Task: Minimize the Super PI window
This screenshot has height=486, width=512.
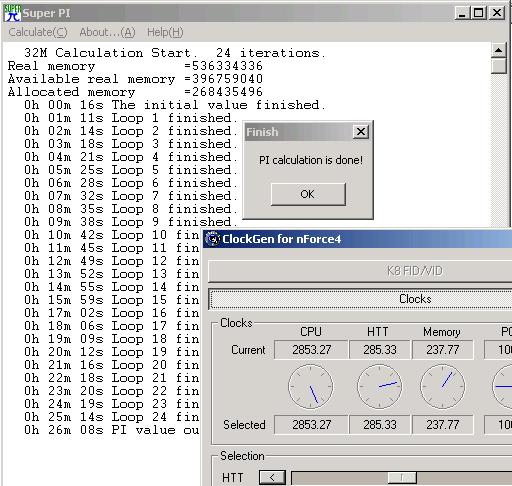Action: (x=462, y=13)
